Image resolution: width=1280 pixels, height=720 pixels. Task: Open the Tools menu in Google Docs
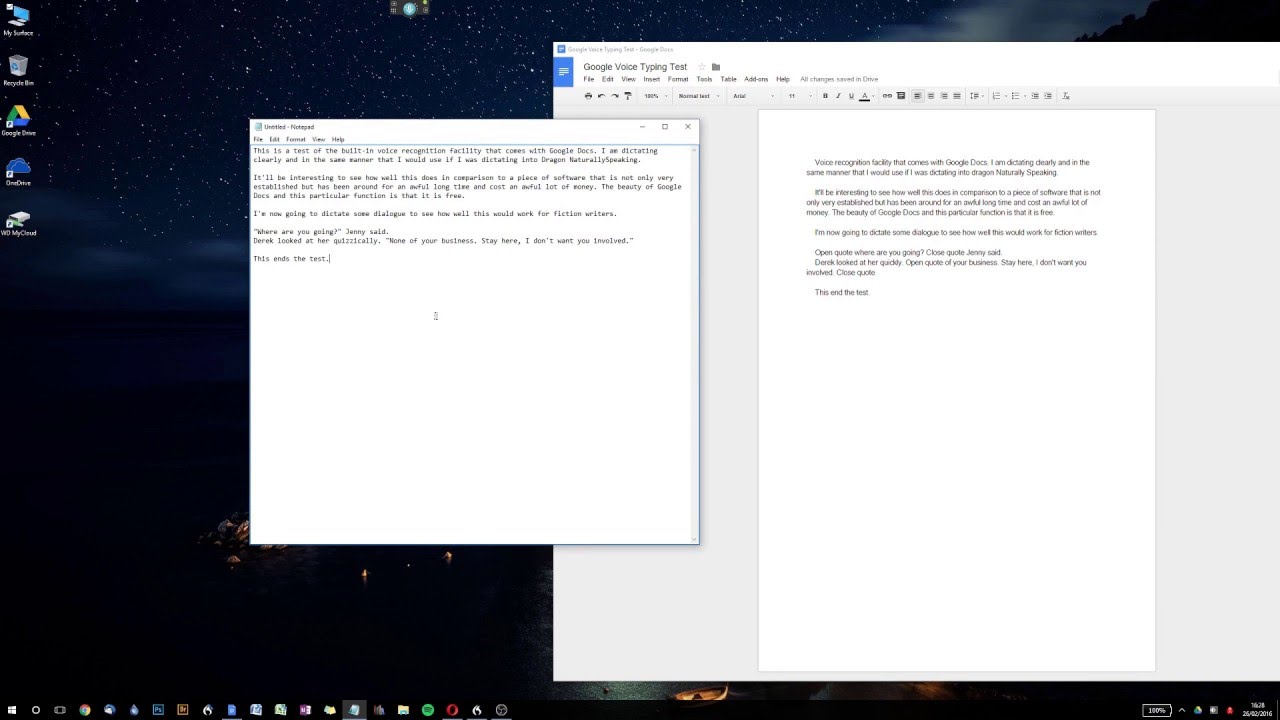(x=704, y=79)
